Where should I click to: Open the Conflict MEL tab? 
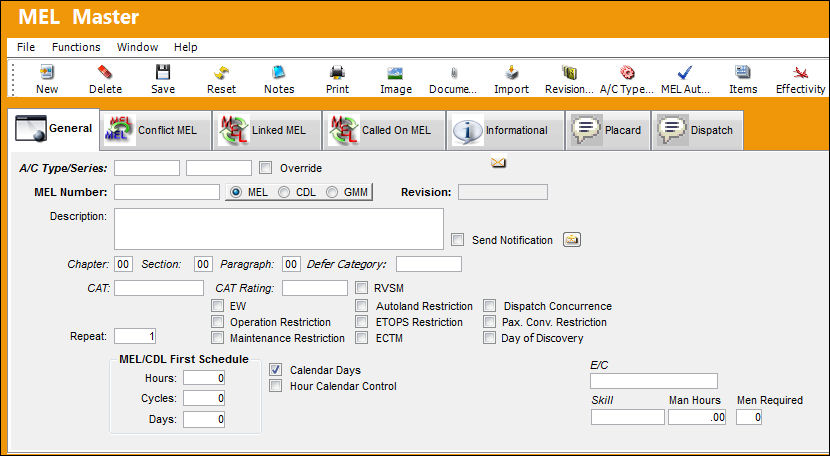(x=156, y=130)
